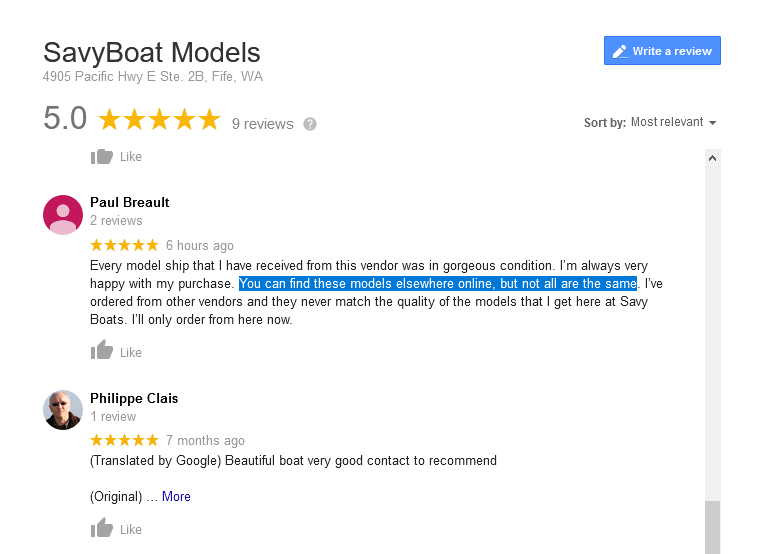Image resolution: width=763 pixels, height=554 pixels.
Task: Open Paul Breault's profile avatar
Action: click(x=63, y=214)
